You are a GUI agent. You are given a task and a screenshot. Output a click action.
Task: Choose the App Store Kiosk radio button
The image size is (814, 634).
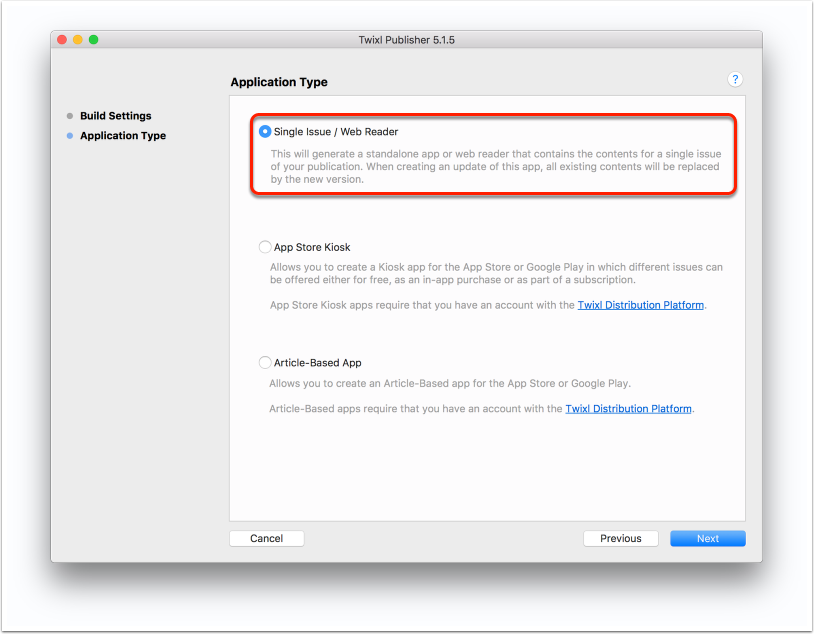[265, 247]
